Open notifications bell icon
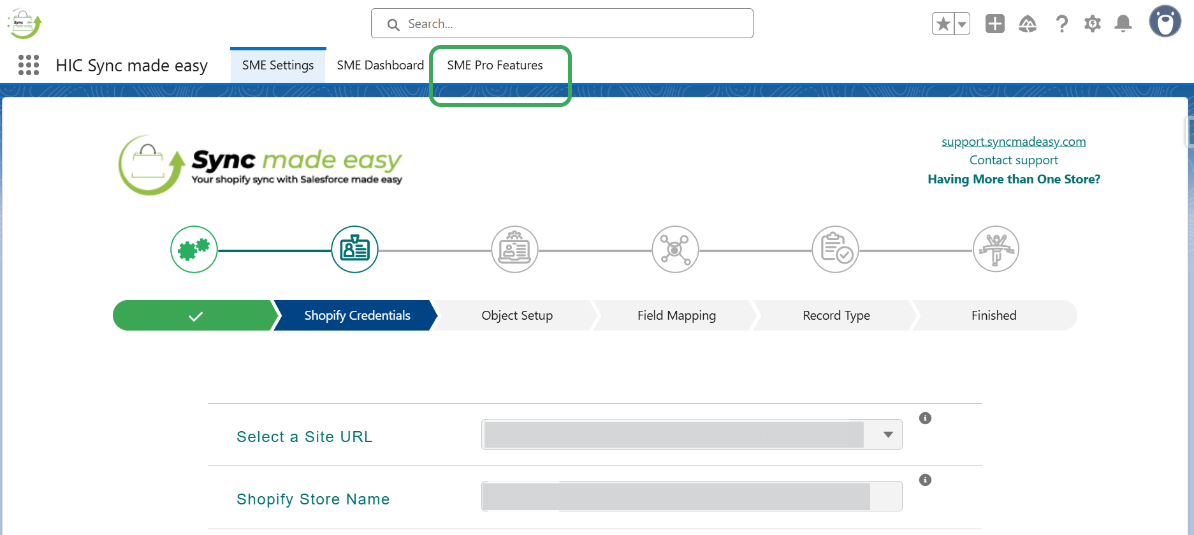The height and width of the screenshot is (535, 1194). pyautogui.click(x=1123, y=24)
